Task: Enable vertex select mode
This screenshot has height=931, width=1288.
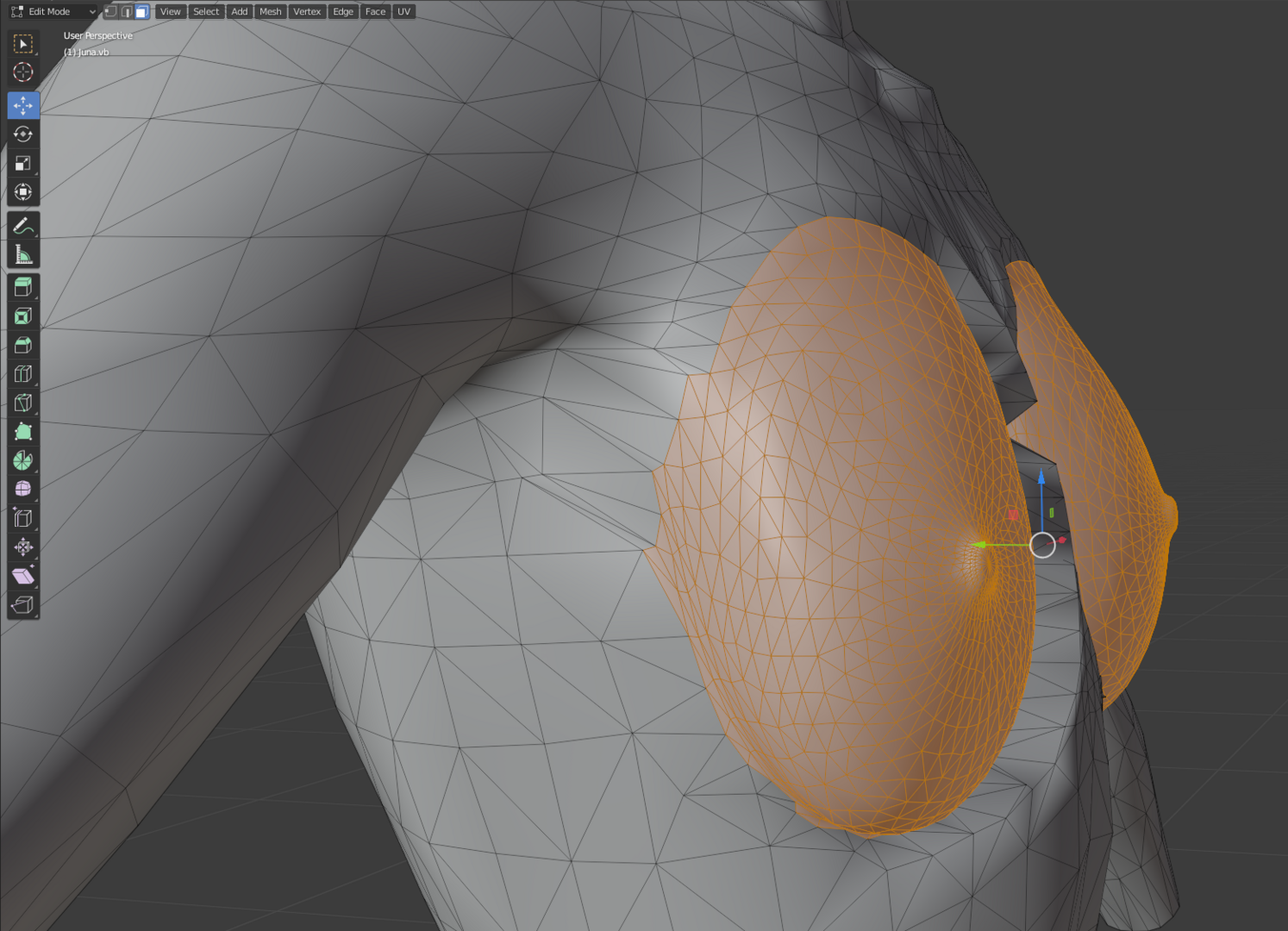Action: 110,11
